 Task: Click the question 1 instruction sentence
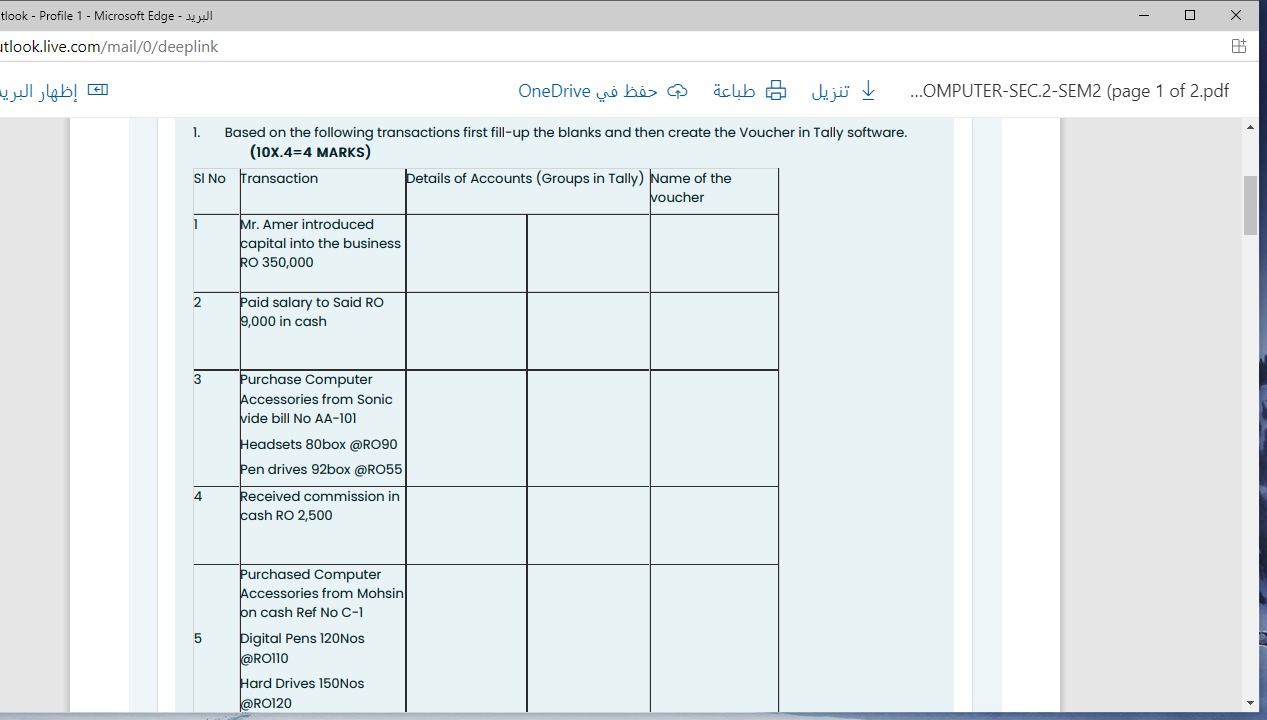click(566, 132)
